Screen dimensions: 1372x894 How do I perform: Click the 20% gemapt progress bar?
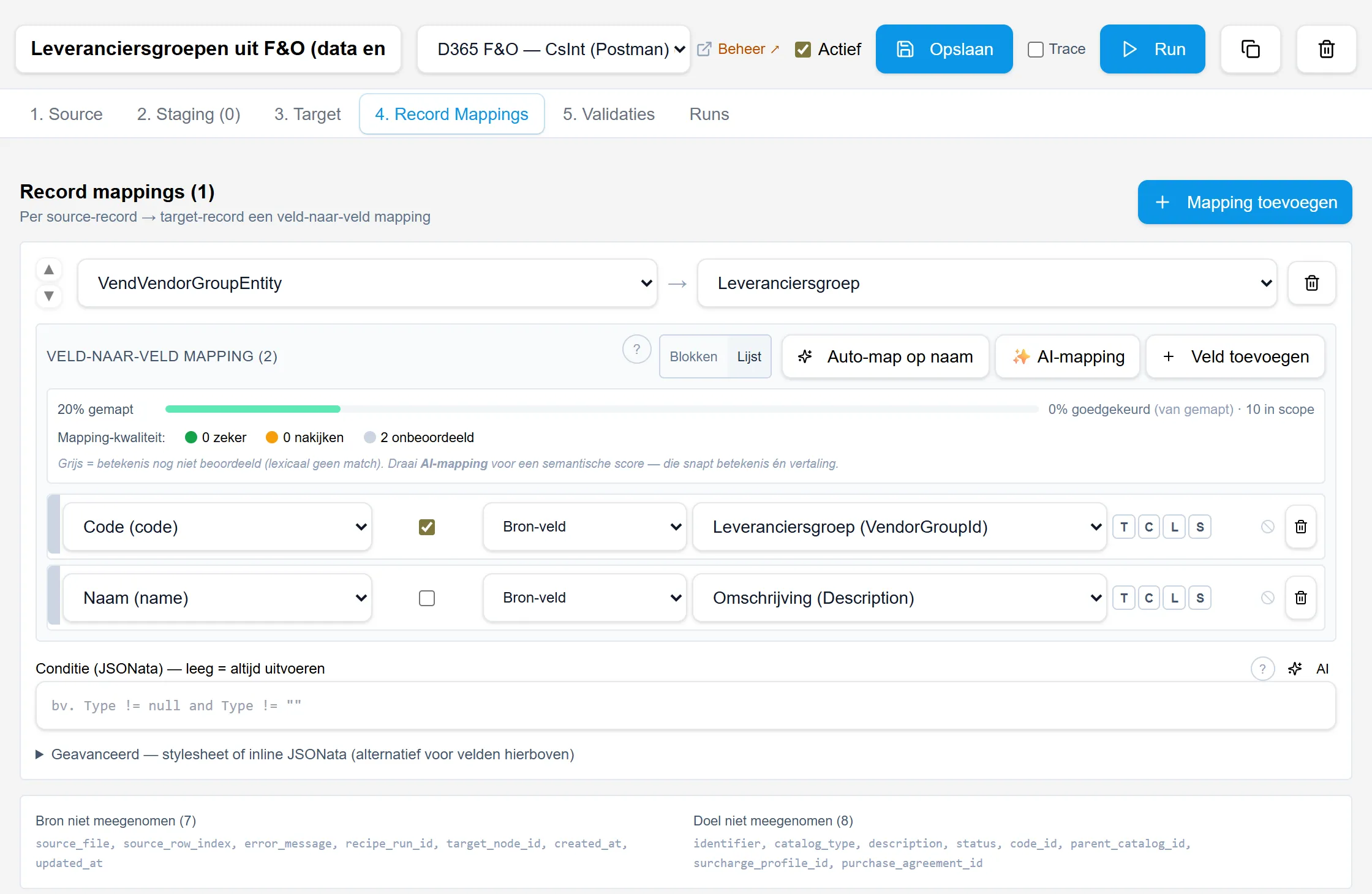601,409
